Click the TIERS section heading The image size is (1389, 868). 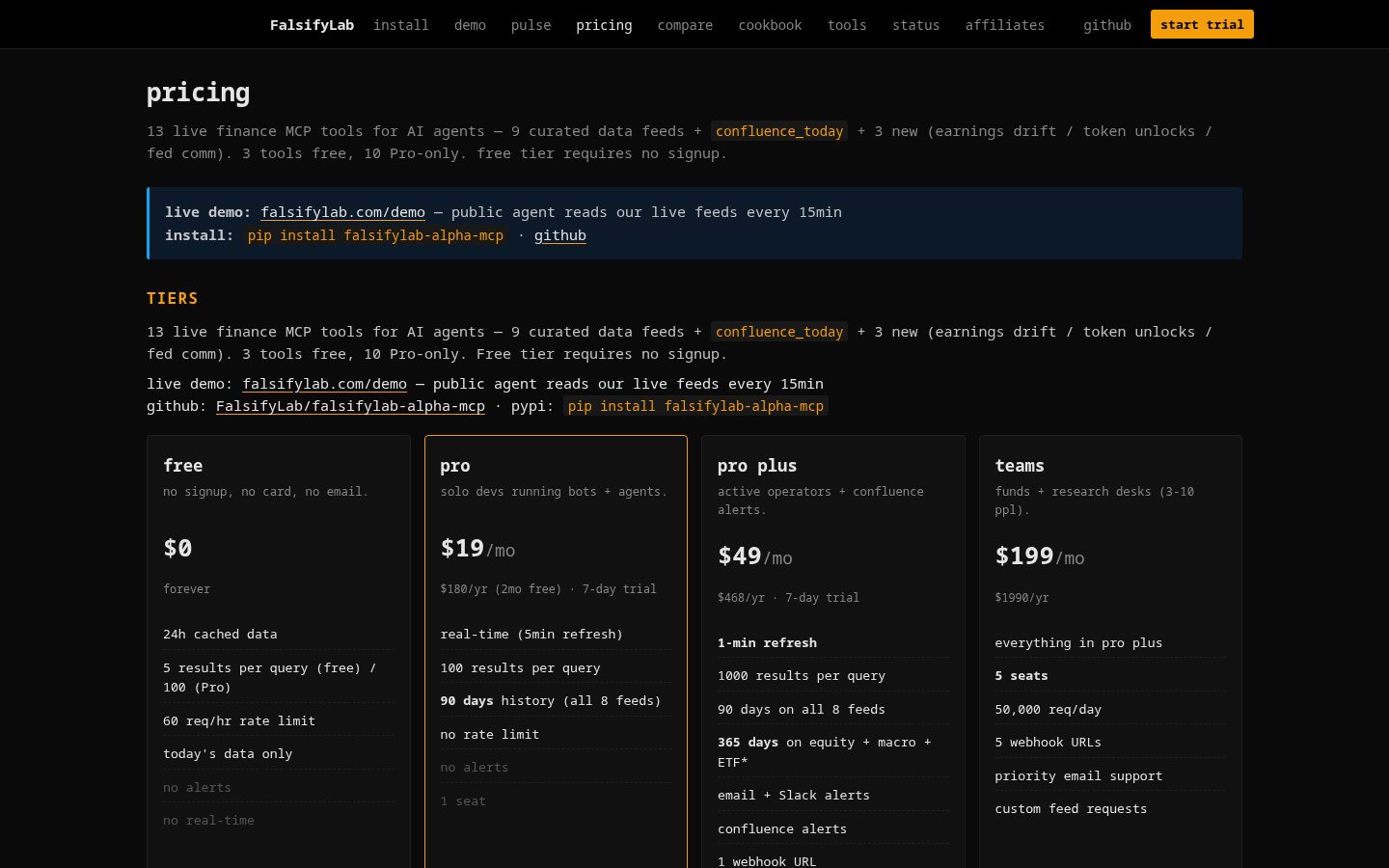[x=173, y=299]
